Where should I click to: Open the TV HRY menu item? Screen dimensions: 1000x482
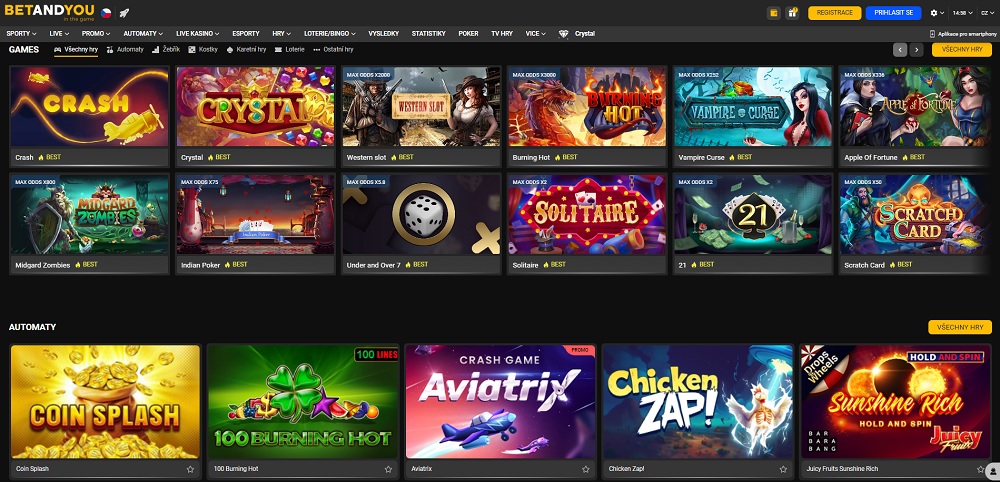tap(502, 34)
